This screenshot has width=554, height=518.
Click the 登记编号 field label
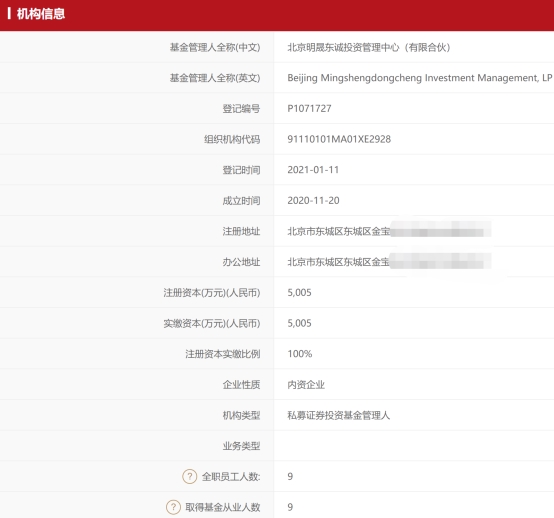[x=241, y=108]
